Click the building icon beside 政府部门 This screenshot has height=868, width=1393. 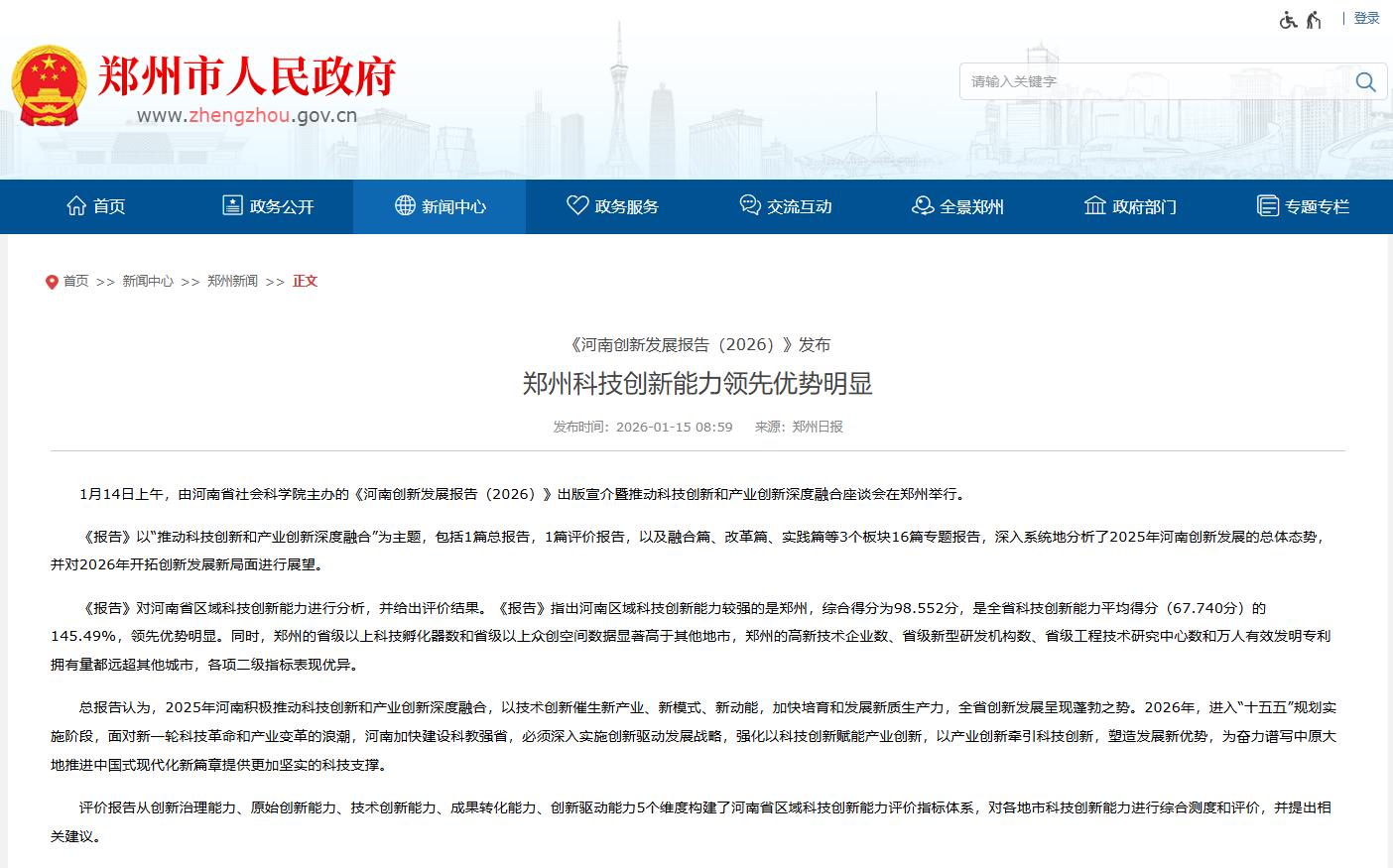(1094, 205)
